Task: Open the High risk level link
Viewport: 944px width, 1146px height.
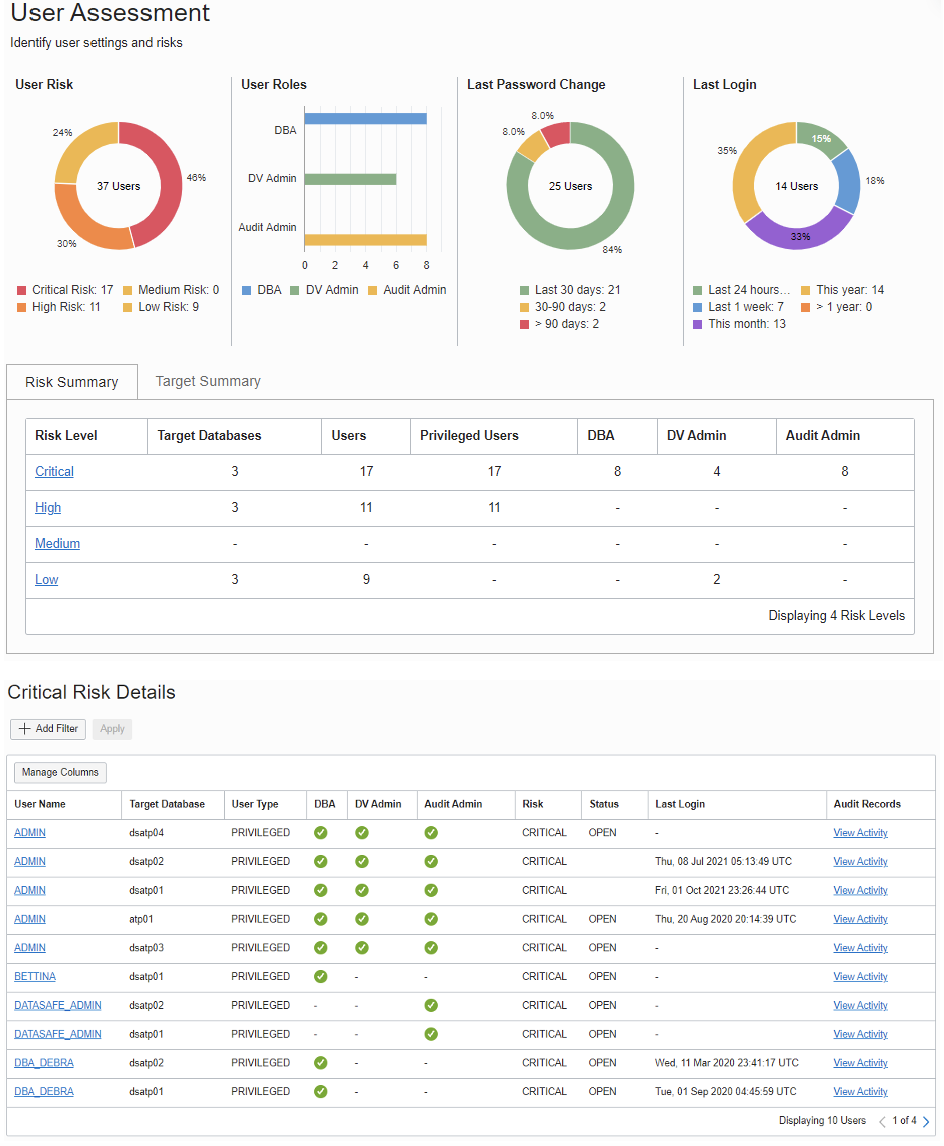Action: pyautogui.click(x=48, y=507)
